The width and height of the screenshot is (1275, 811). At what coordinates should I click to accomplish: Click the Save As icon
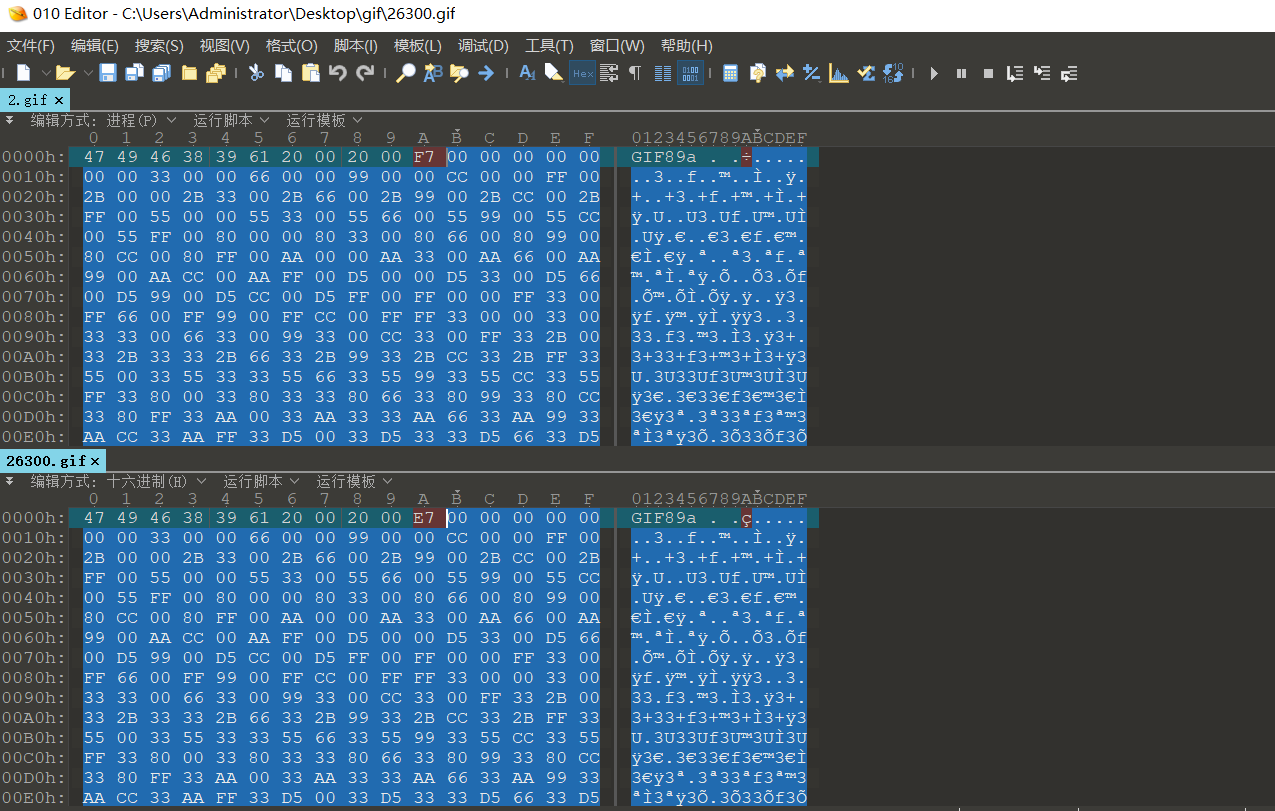[134, 73]
